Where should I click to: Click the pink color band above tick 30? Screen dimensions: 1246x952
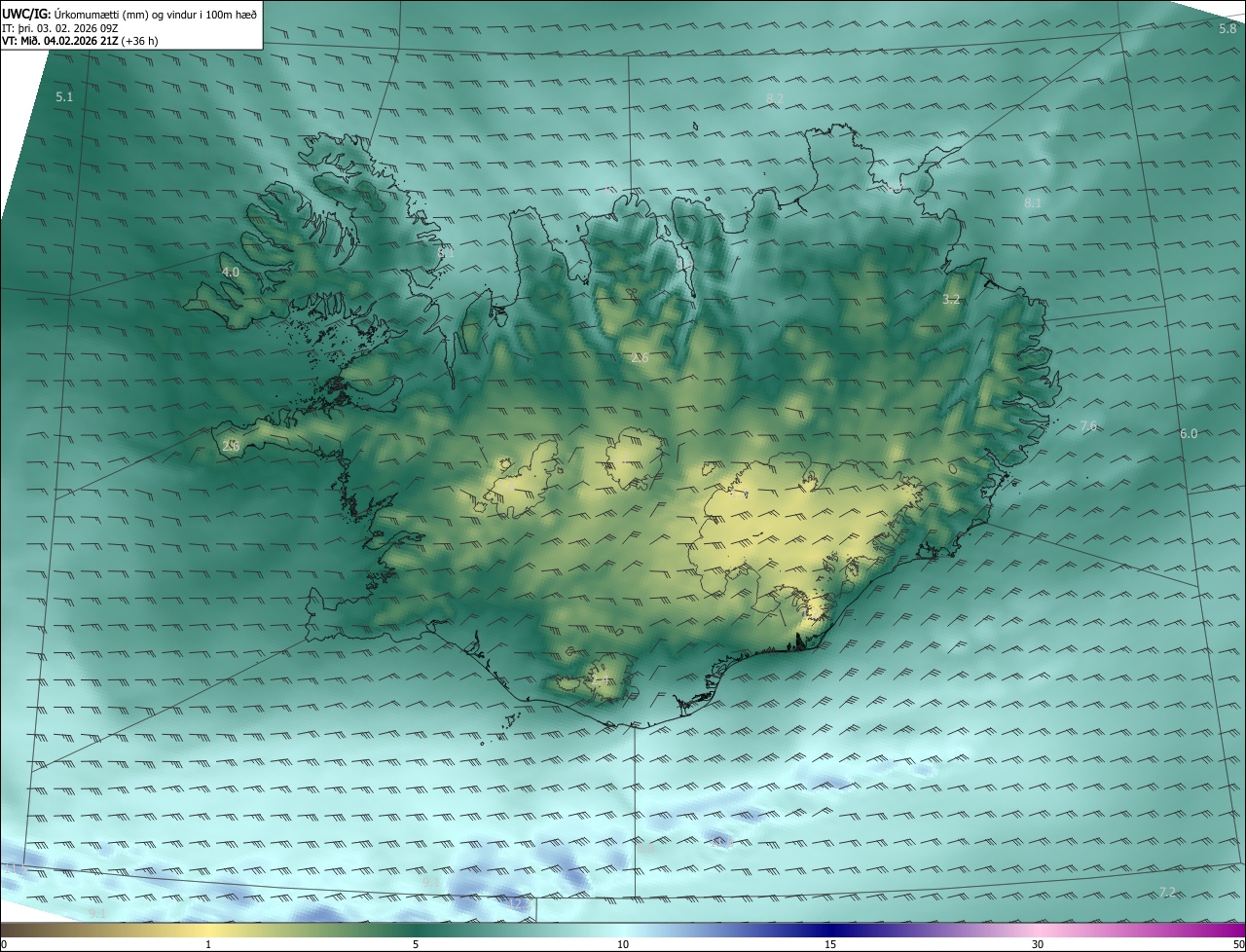[x=1038, y=930]
